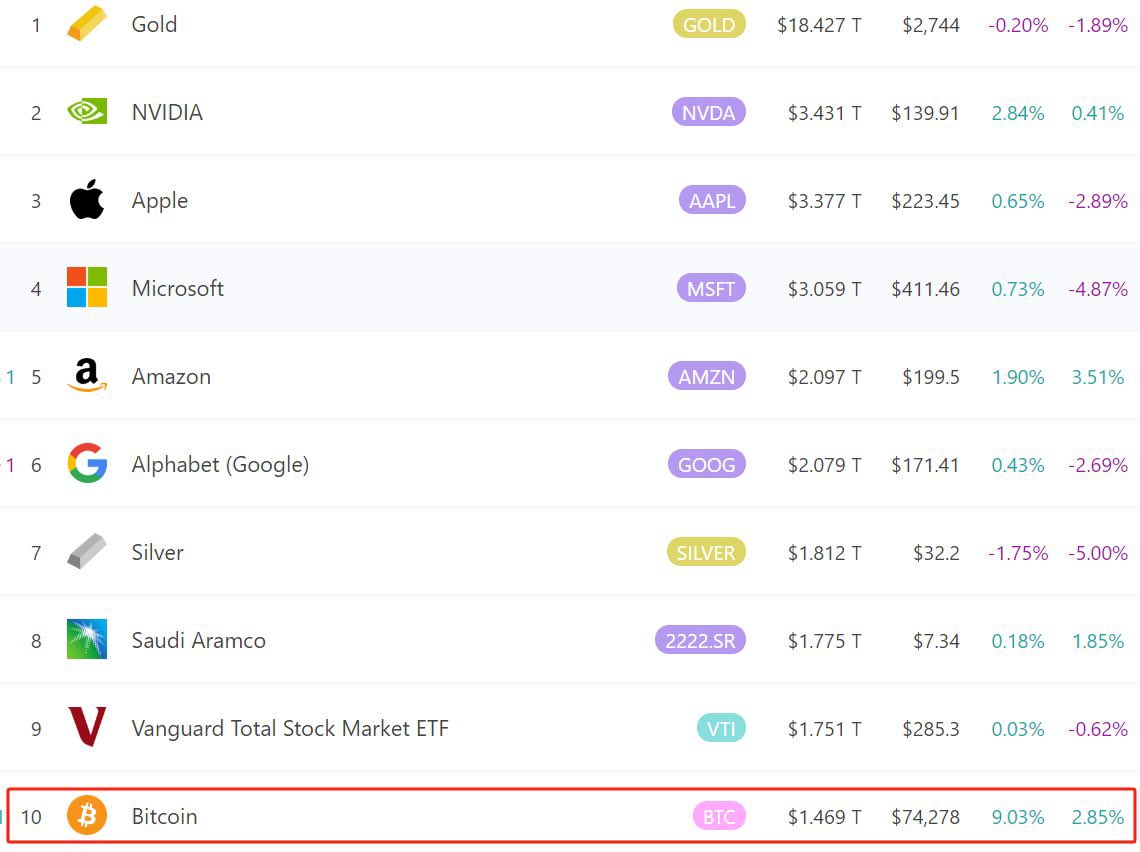Screen dimensions: 1140x852
Task: Select NVIDIA price $139.91
Action: pyautogui.click(x=926, y=113)
